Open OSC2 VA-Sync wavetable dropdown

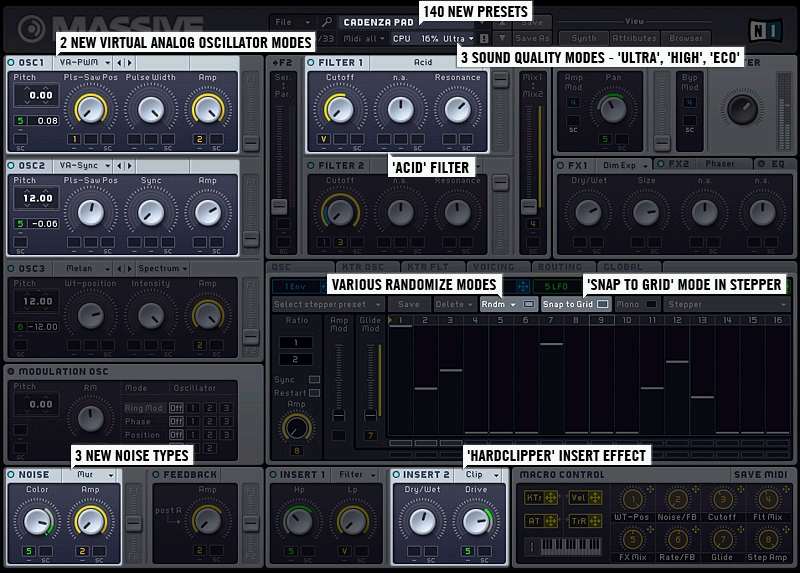85,166
